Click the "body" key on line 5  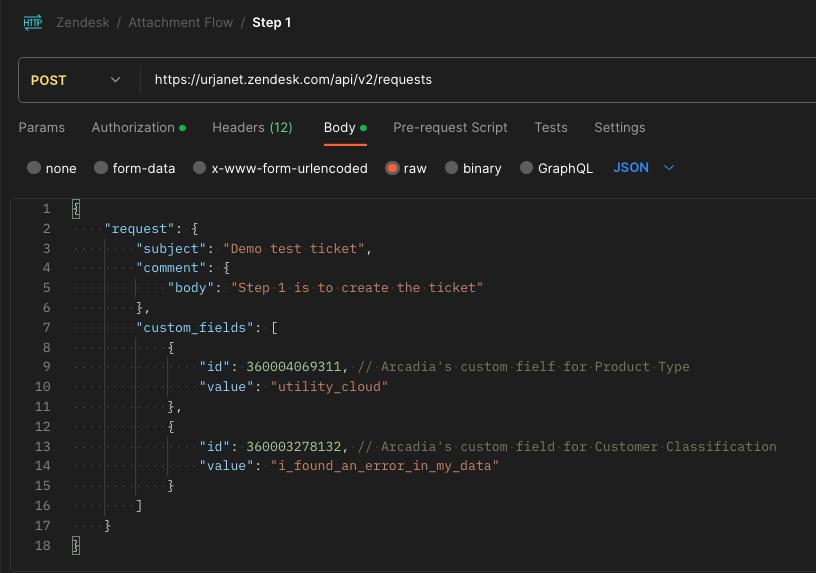(x=190, y=288)
